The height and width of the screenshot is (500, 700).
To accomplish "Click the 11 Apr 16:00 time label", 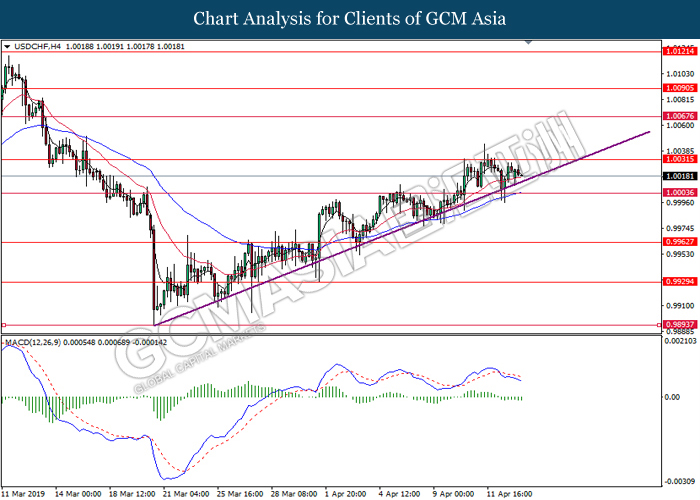I will coord(508,493).
